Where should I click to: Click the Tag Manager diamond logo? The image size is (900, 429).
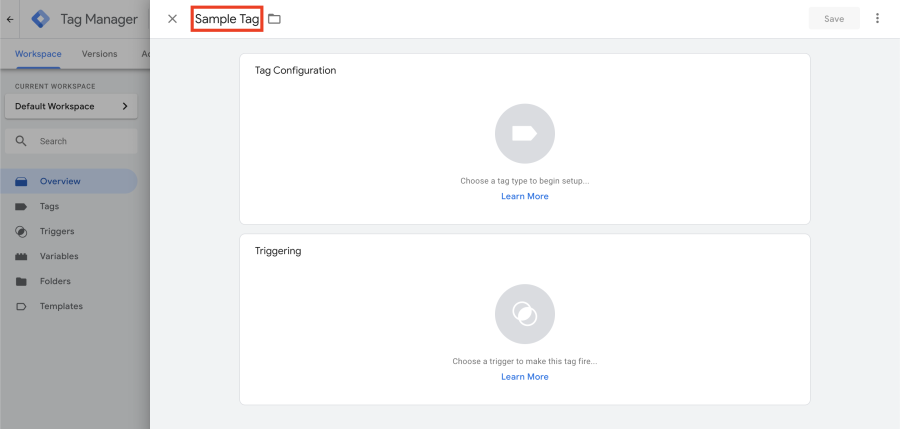click(40, 19)
